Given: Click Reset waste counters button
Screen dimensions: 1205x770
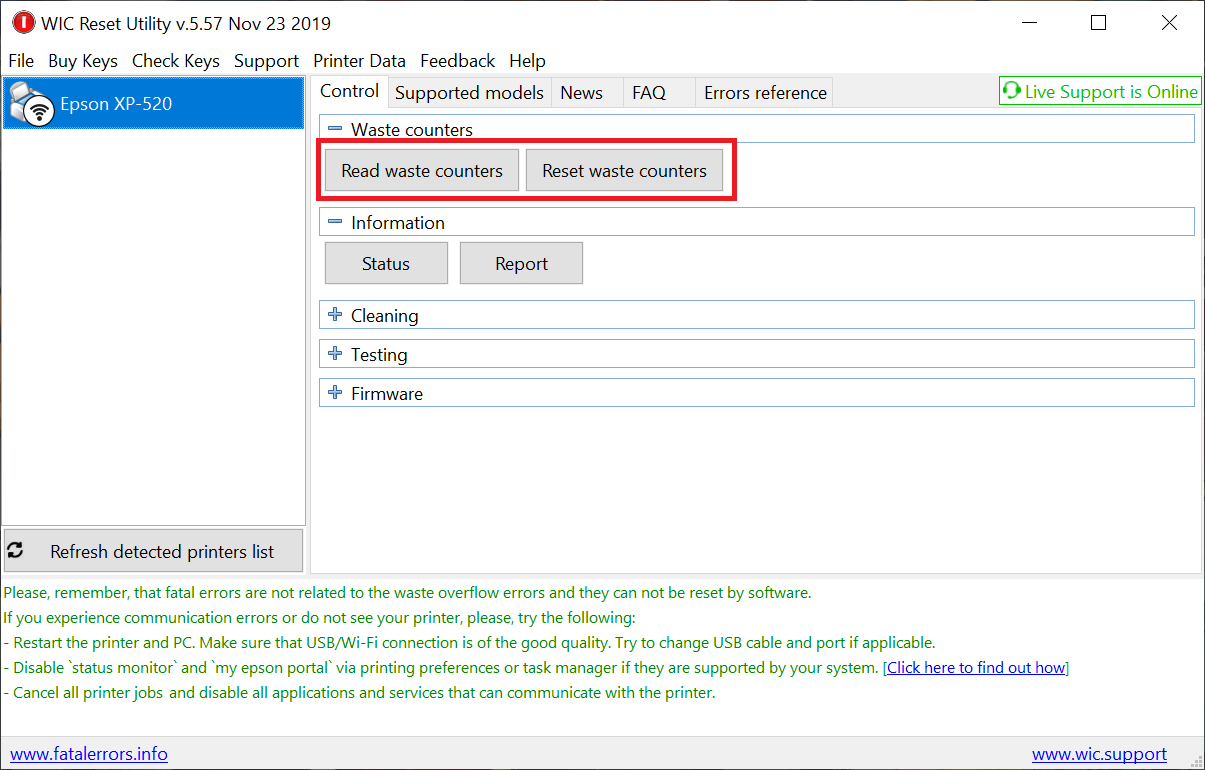Looking at the screenshot, I should (x=625, y=171).
